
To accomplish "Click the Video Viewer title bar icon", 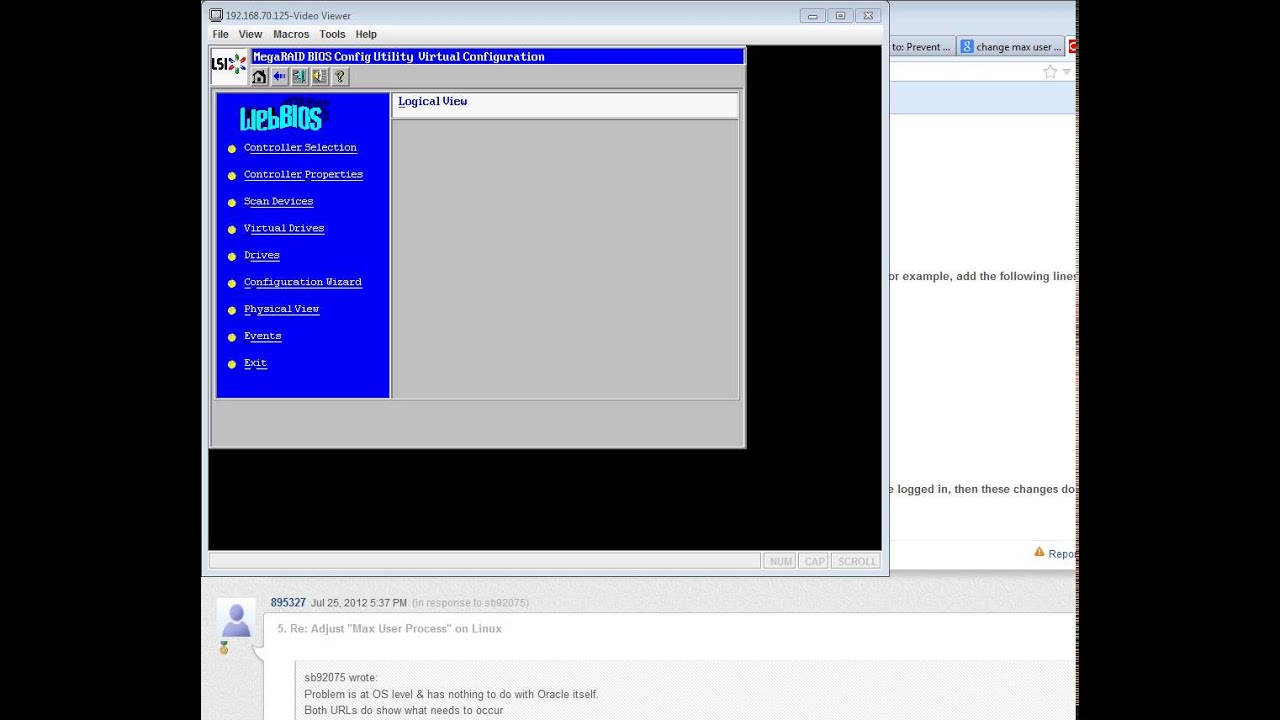I will point(216,15).
